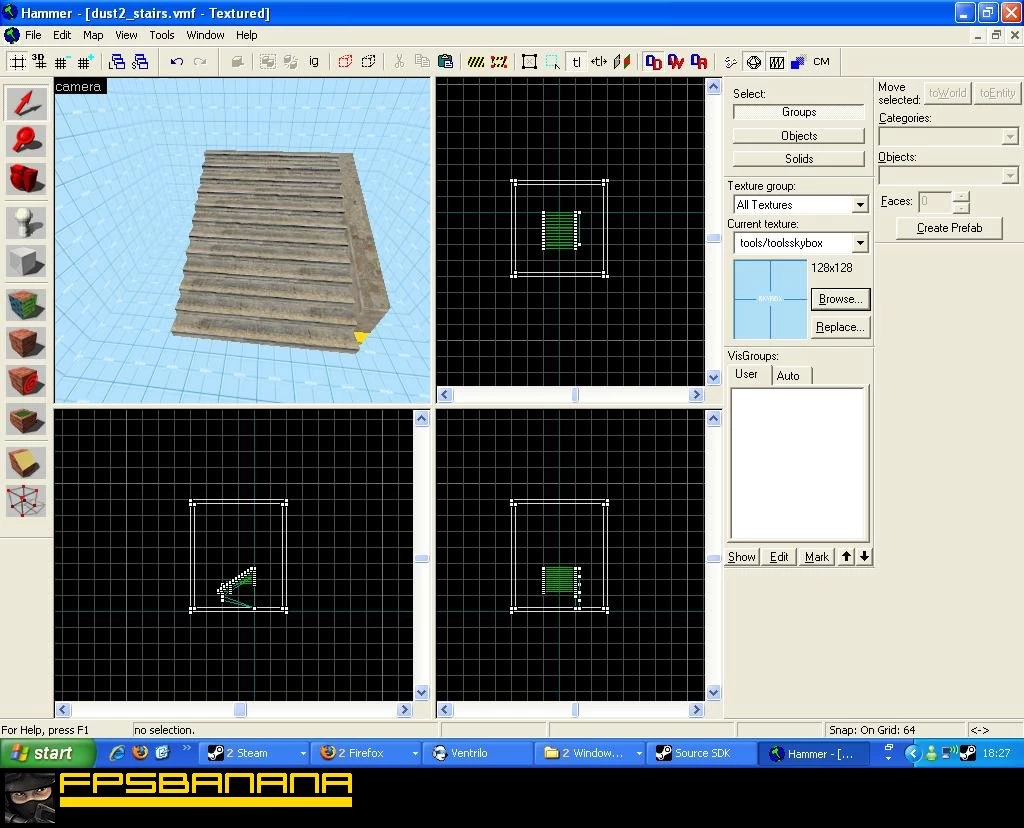Screen dimensions: 1024x828
Task: Click the Larger Grid toolbar icon
Action: pos(85,62)
